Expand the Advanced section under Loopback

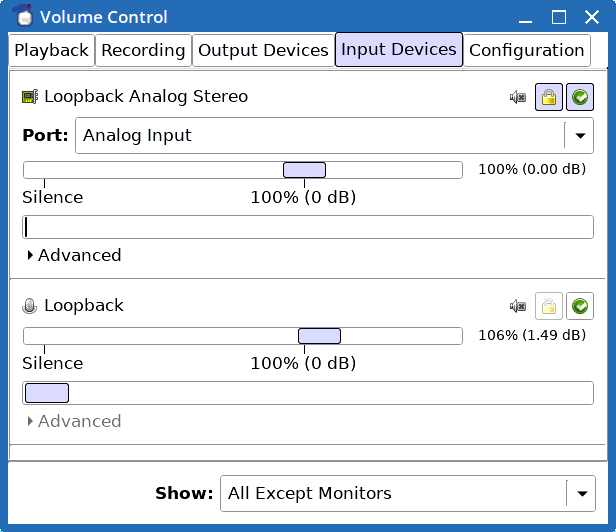tap(74, 421)
